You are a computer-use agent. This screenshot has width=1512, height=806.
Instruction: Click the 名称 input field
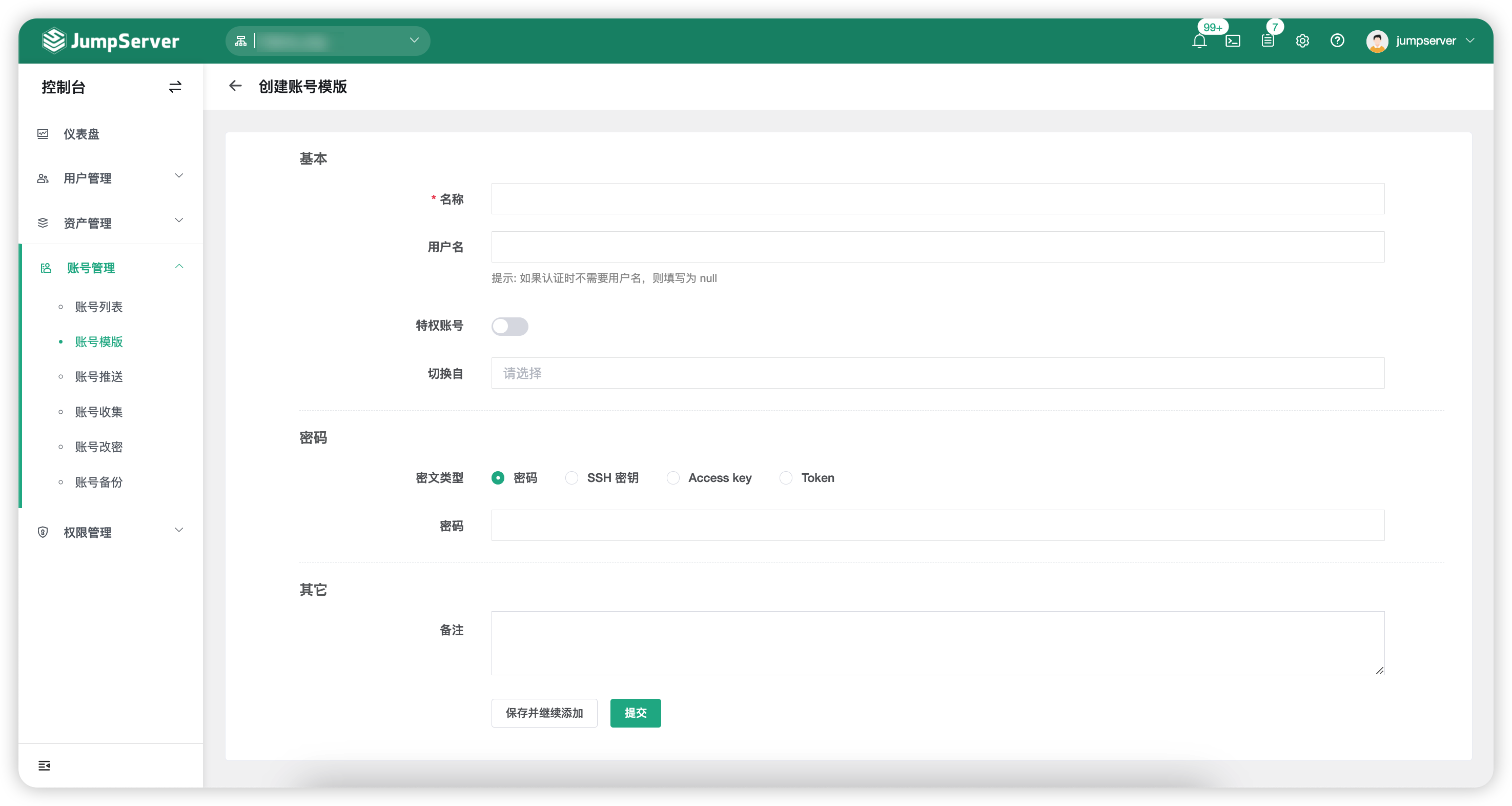click(937, 198)
